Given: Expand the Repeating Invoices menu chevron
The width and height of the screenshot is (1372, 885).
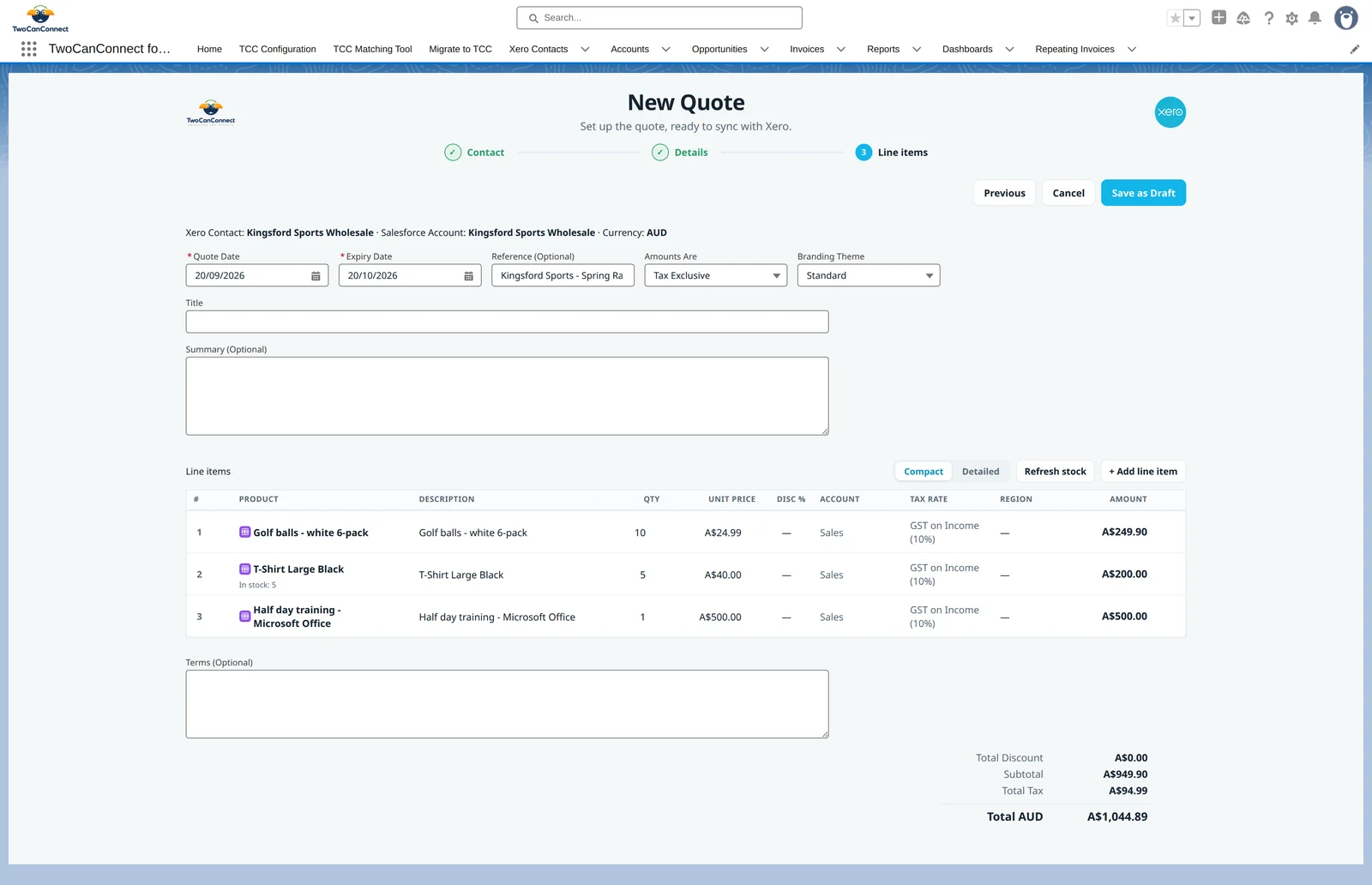Looking at the screenshot, I should [x=1131, y=50].
